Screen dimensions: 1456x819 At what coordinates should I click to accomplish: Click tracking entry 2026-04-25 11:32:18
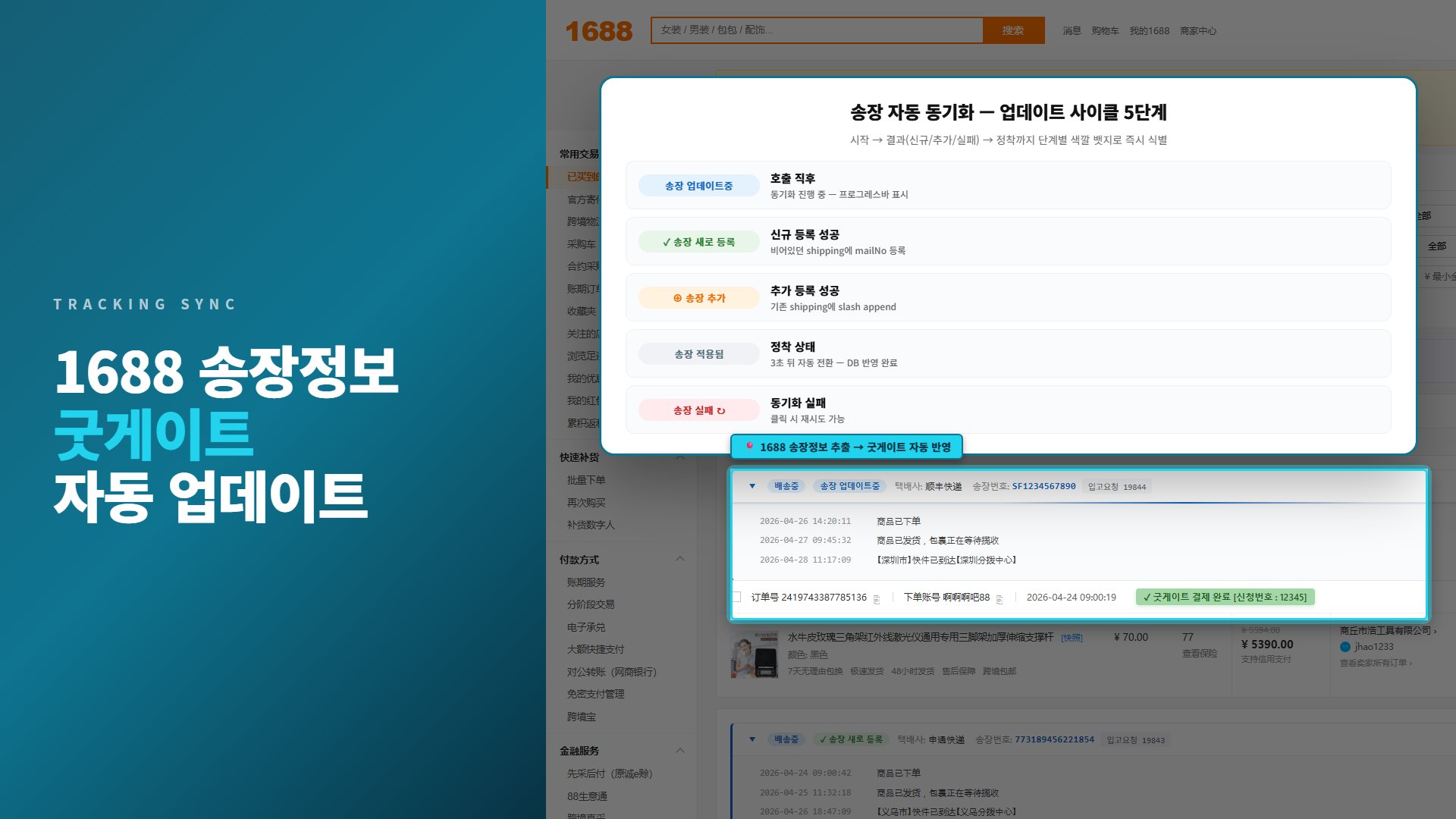pyautogui.click(x=880, y=792)
